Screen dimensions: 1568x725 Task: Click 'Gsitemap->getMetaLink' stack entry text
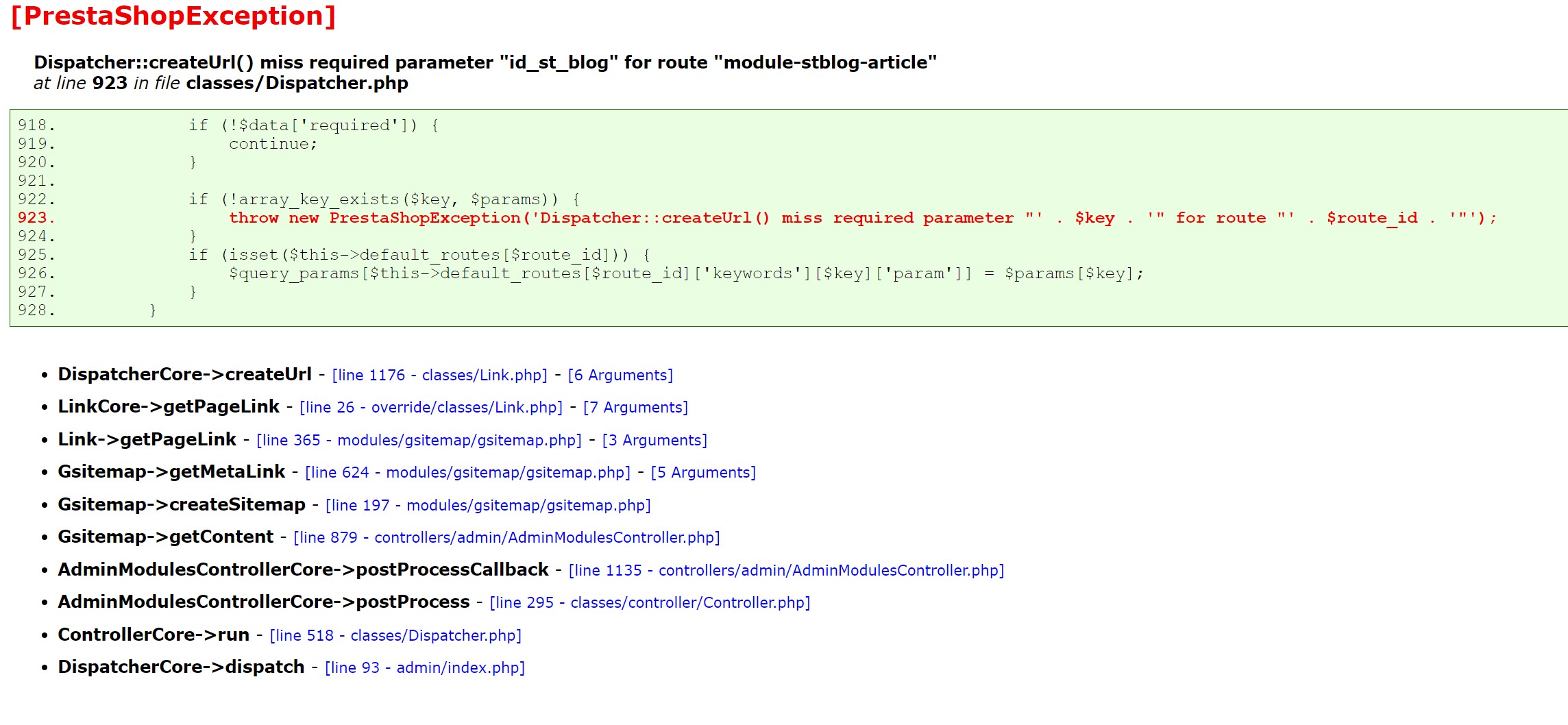pos(171,471)
